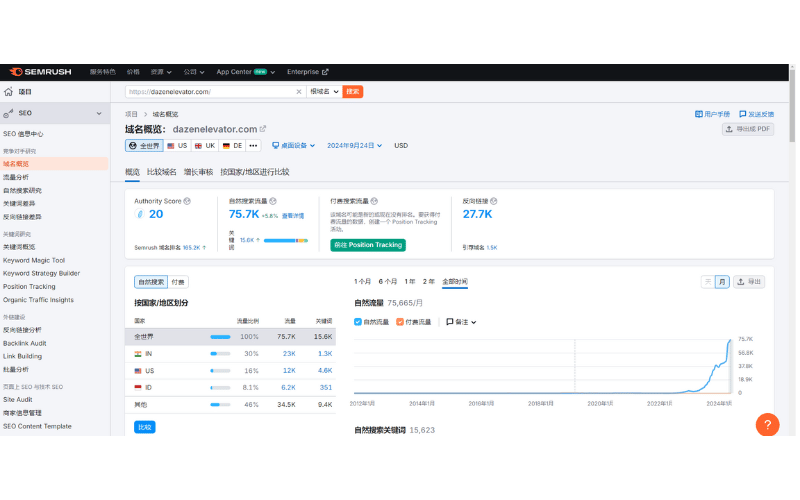Select daily view toggle
Screen dimensions: 800x500
708,282
